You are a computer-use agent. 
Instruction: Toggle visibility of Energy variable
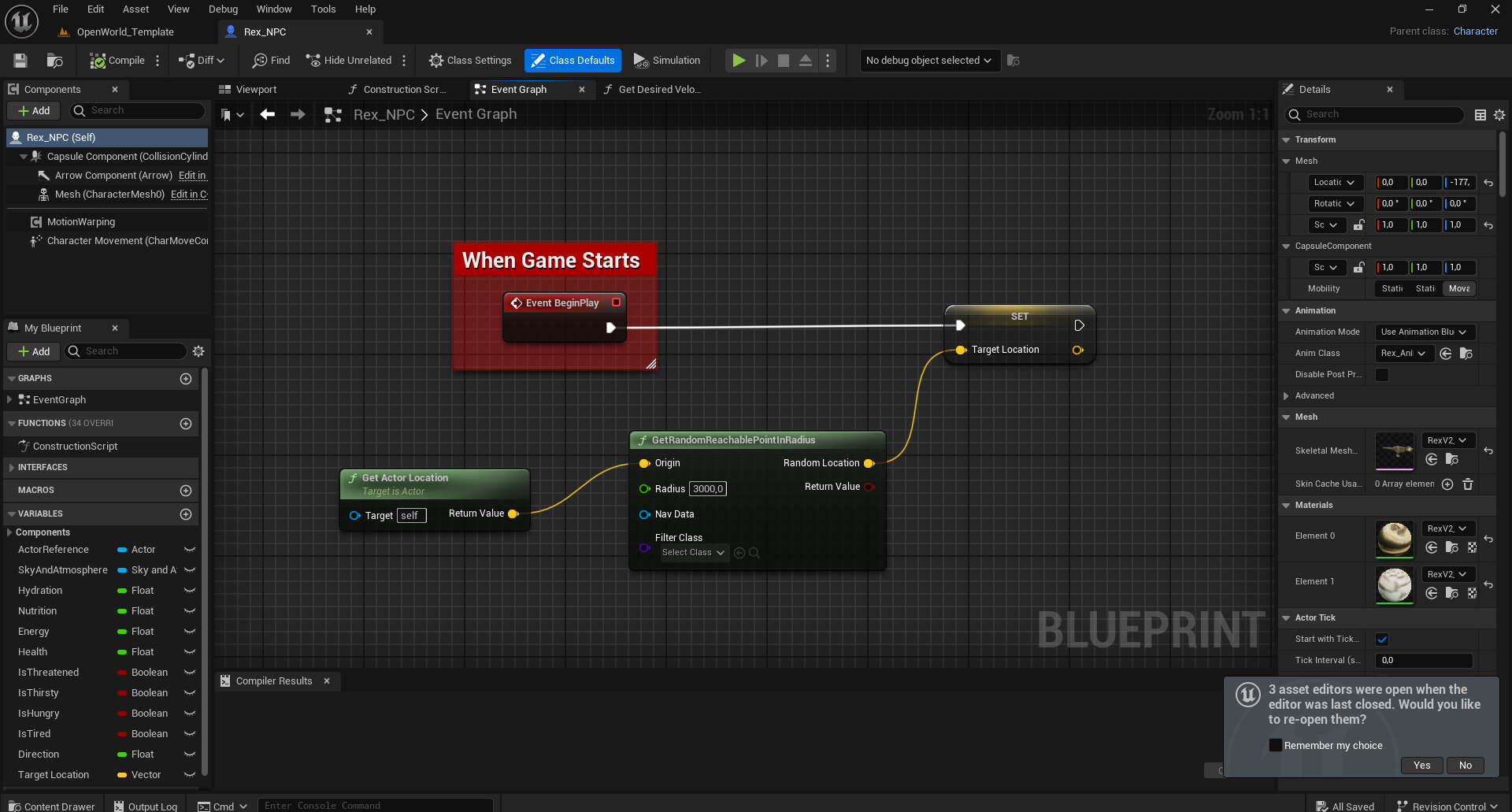189,632
